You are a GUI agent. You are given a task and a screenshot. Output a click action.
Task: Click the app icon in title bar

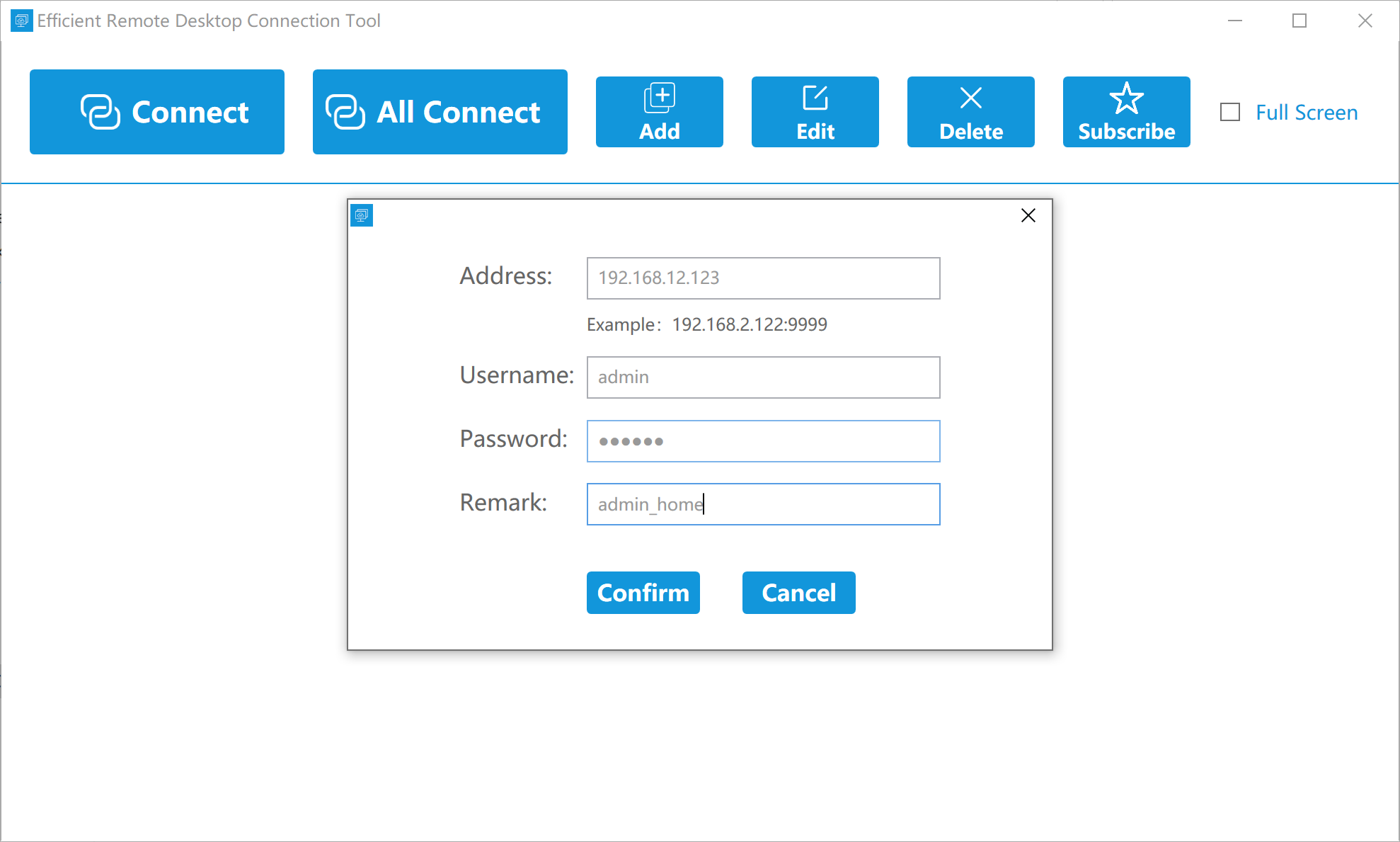(x=21, y=21)
